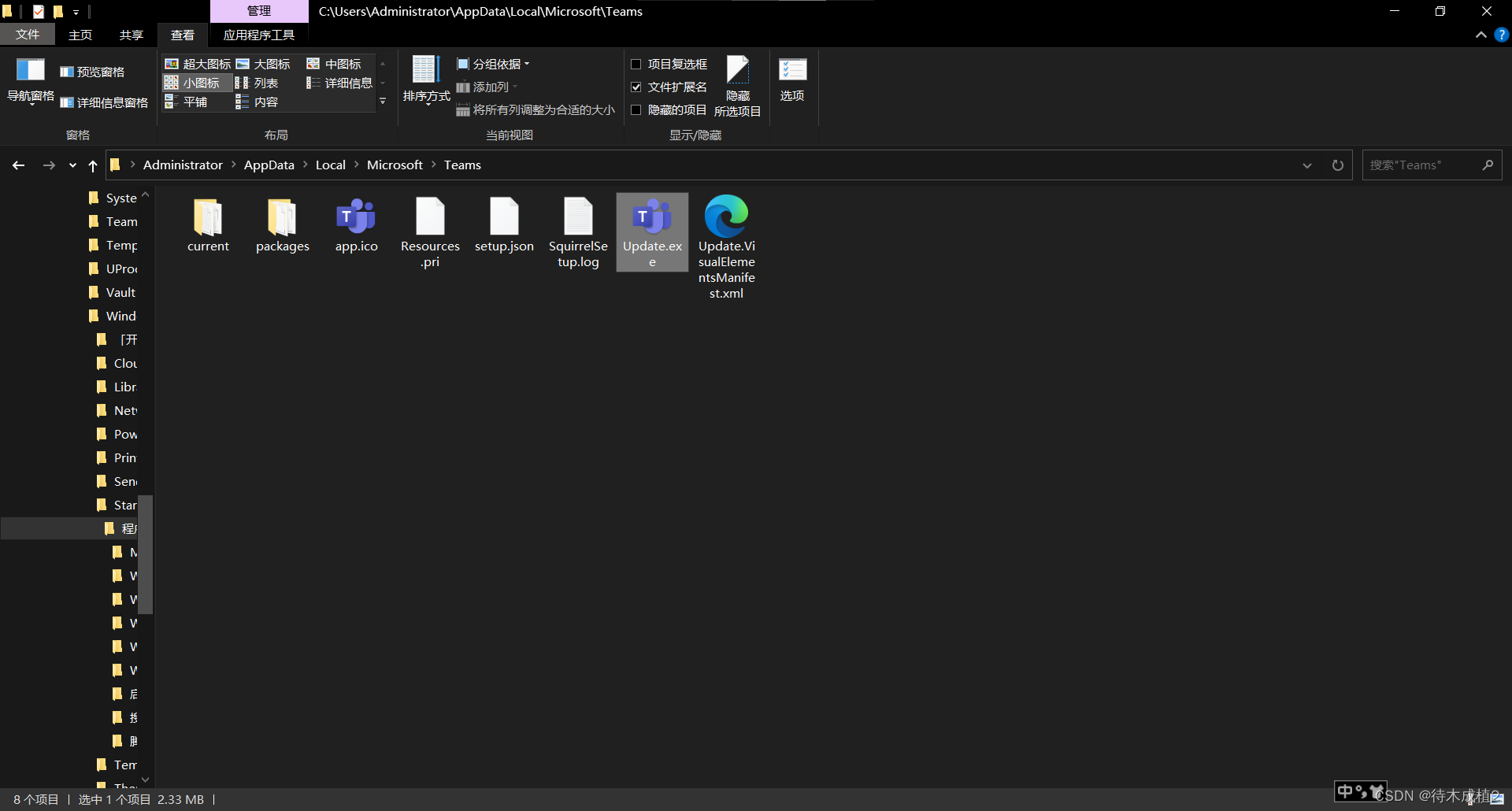Select the setup.json file
This screenshot has width=1512, height=811.
tap(504, 225)
